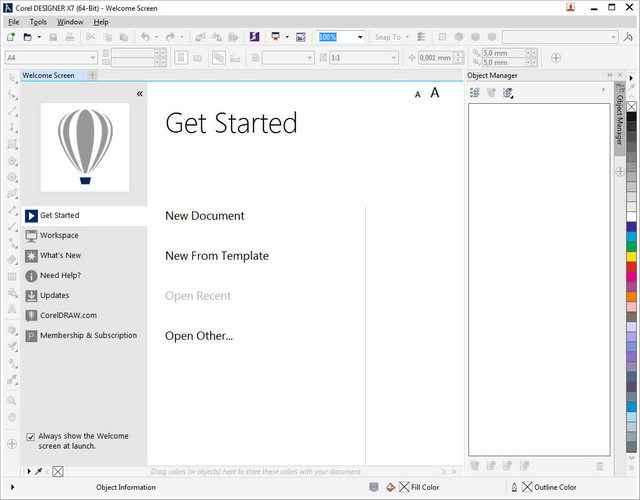This screenshot has height=500, width=640.
Task: Uncheck Always show the Welcome screen
Action: click(30, 437)
